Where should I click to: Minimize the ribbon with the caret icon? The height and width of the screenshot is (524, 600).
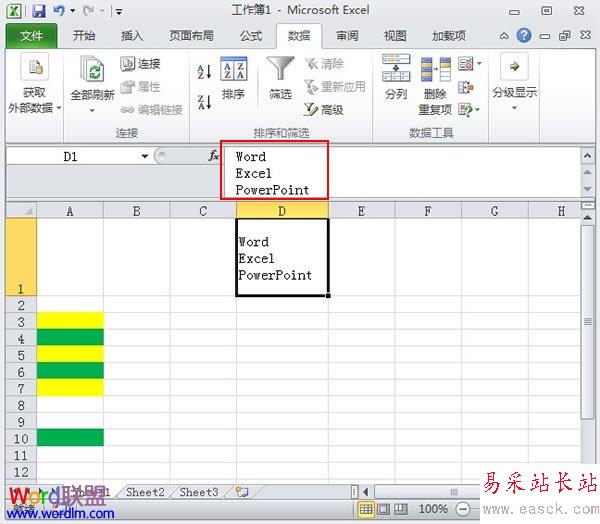point(504,36)
